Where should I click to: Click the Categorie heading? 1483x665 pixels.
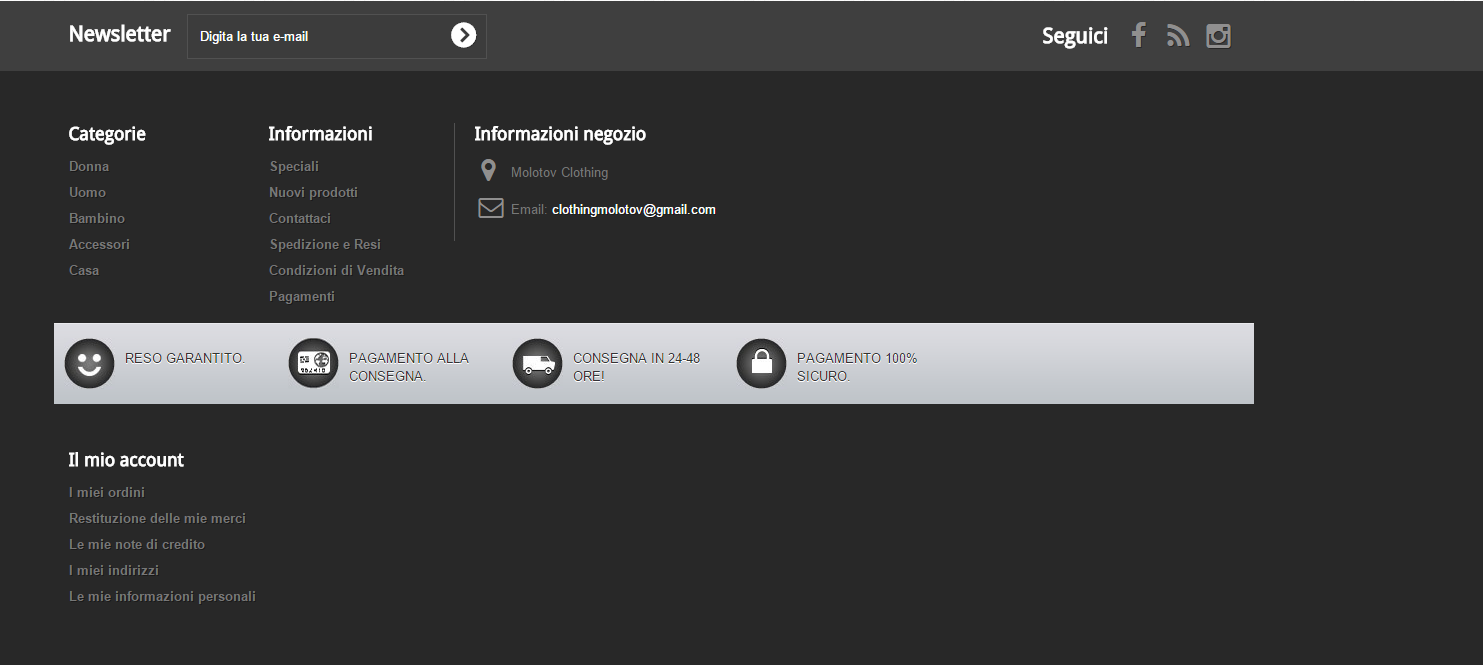(107, 134)
